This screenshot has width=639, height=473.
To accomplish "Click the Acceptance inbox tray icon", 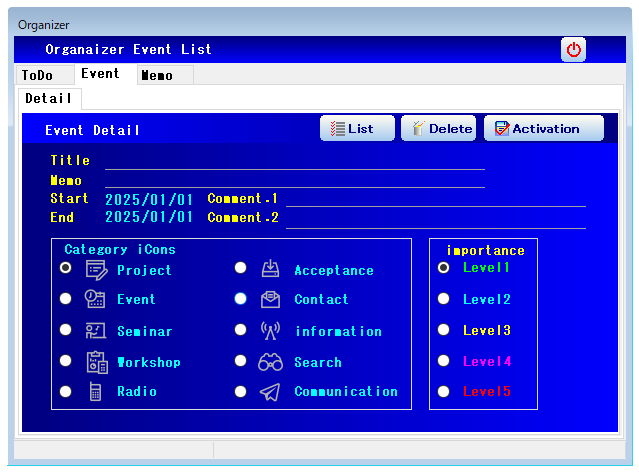I will pyautogui.click(x=270, y=268).
